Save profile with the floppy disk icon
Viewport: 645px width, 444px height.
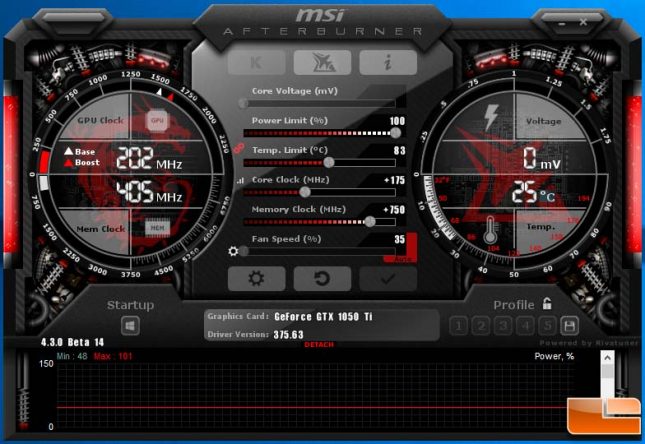569,326
